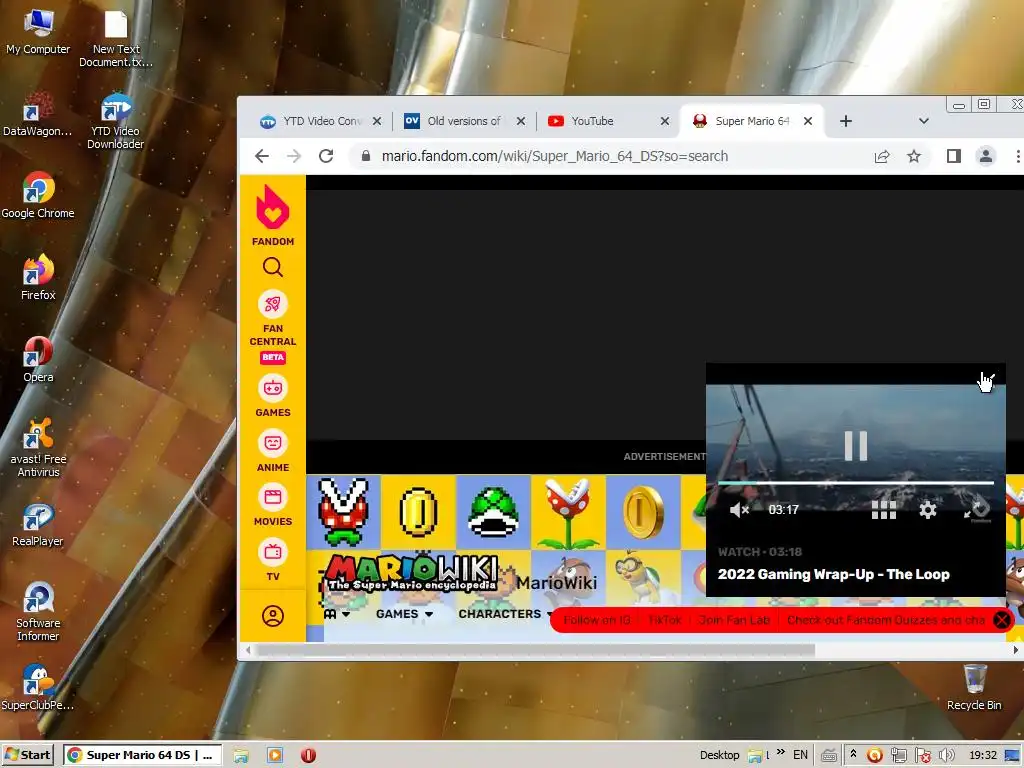Open the tab search dropdown chevron
The height and width of the screenshot is (768, 1024).
923,121
